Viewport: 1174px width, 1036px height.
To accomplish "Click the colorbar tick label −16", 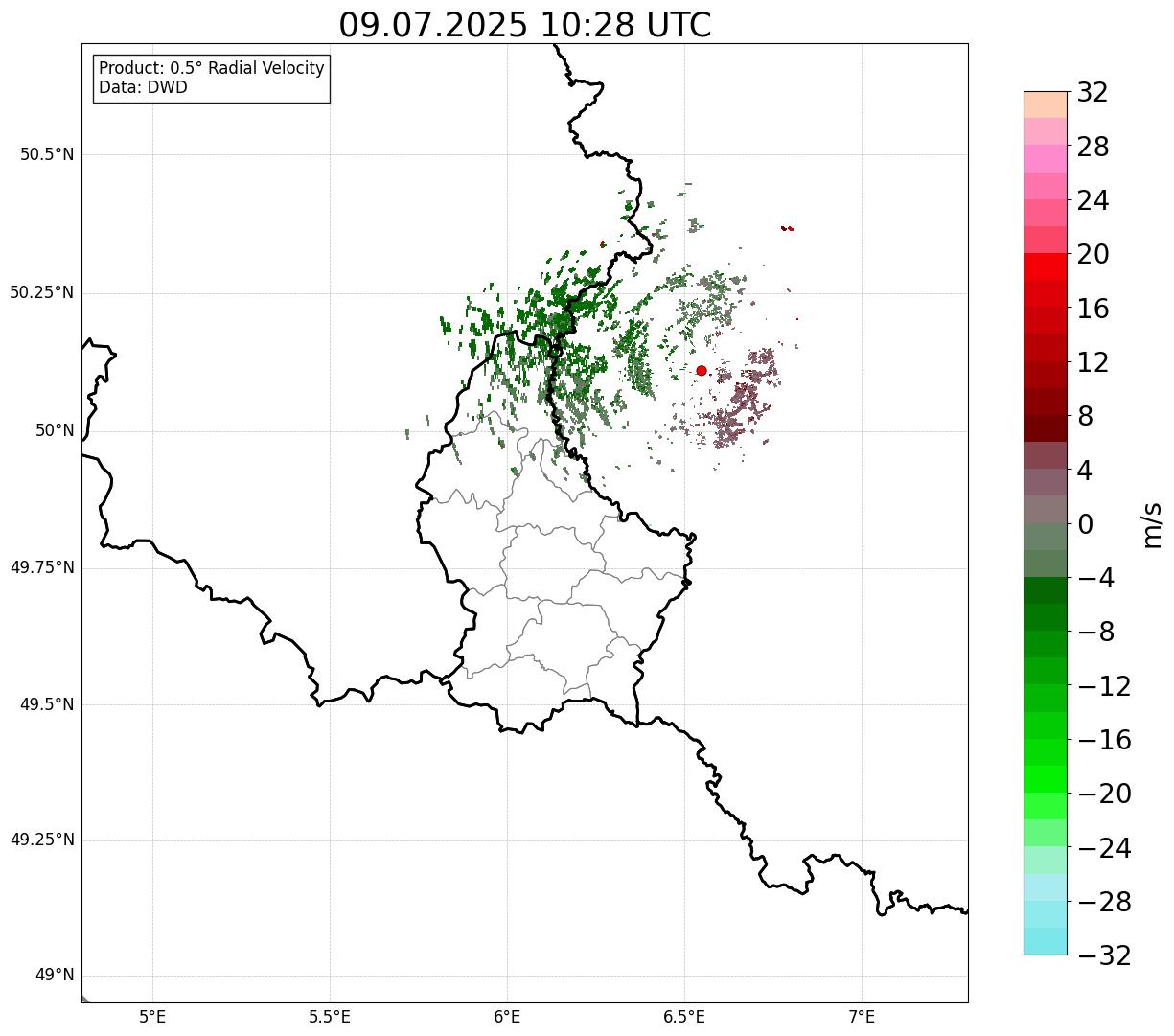I will tap(1104, 740).
